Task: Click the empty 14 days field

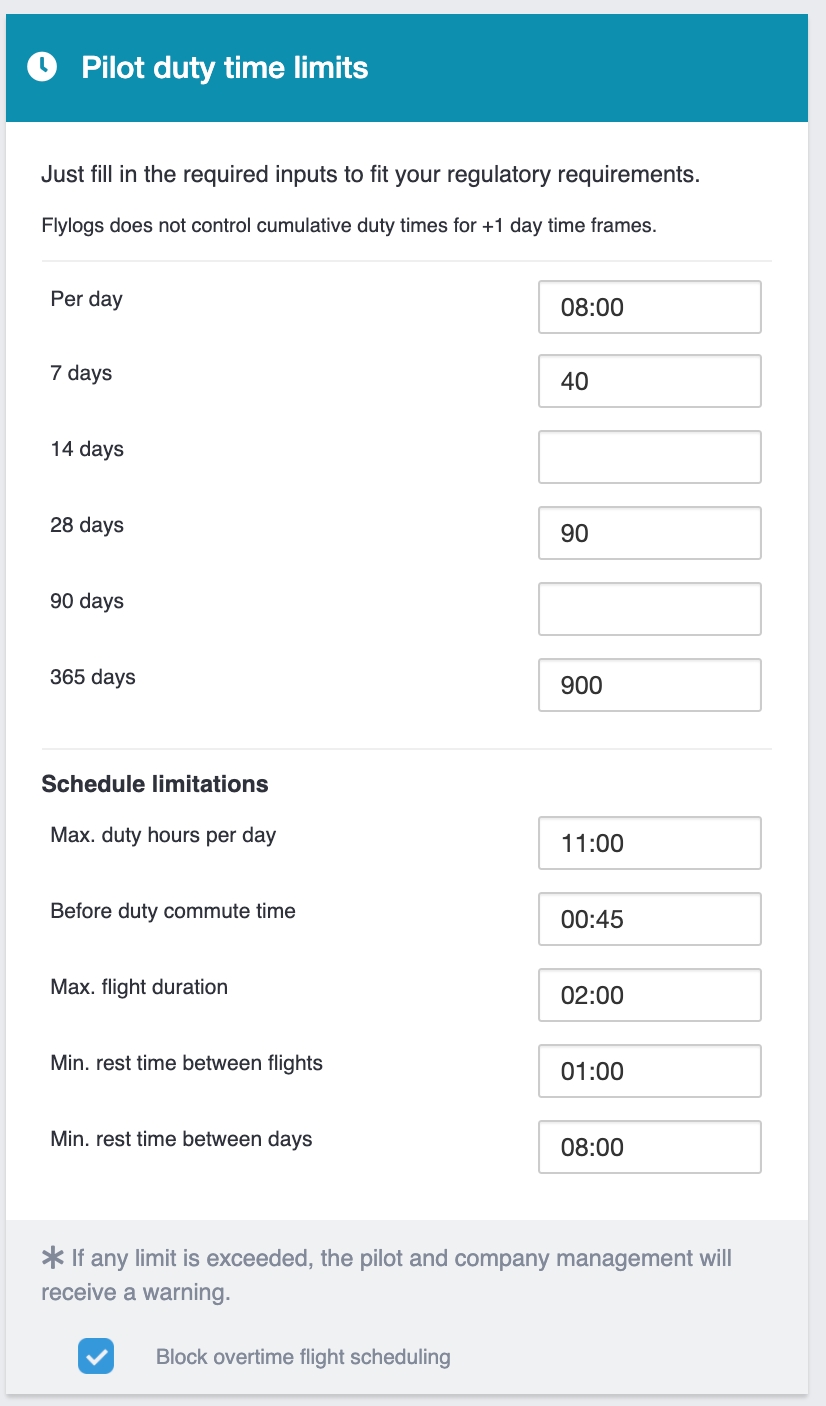Action: pyautogui.click(x=649, y=457)
